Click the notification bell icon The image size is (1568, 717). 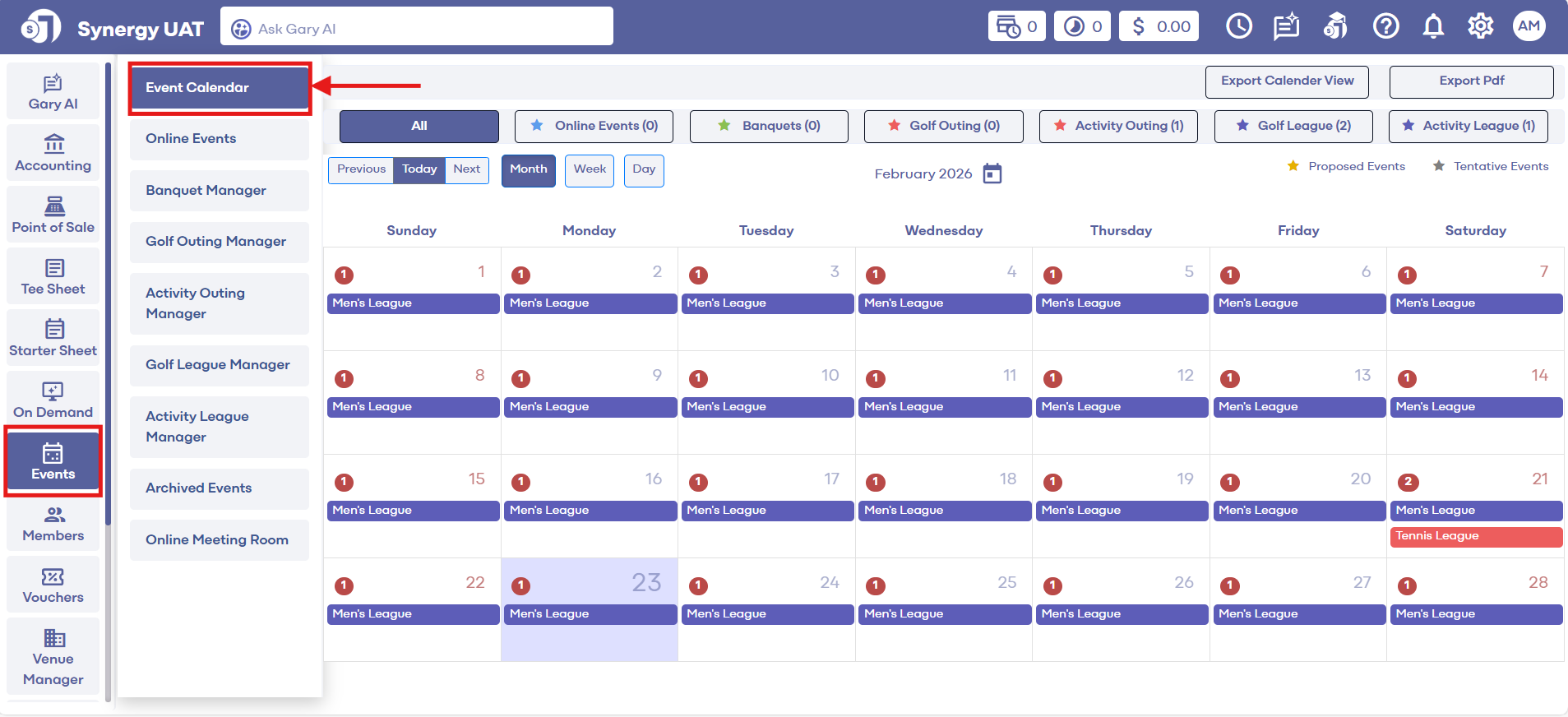coord(1433,26)
